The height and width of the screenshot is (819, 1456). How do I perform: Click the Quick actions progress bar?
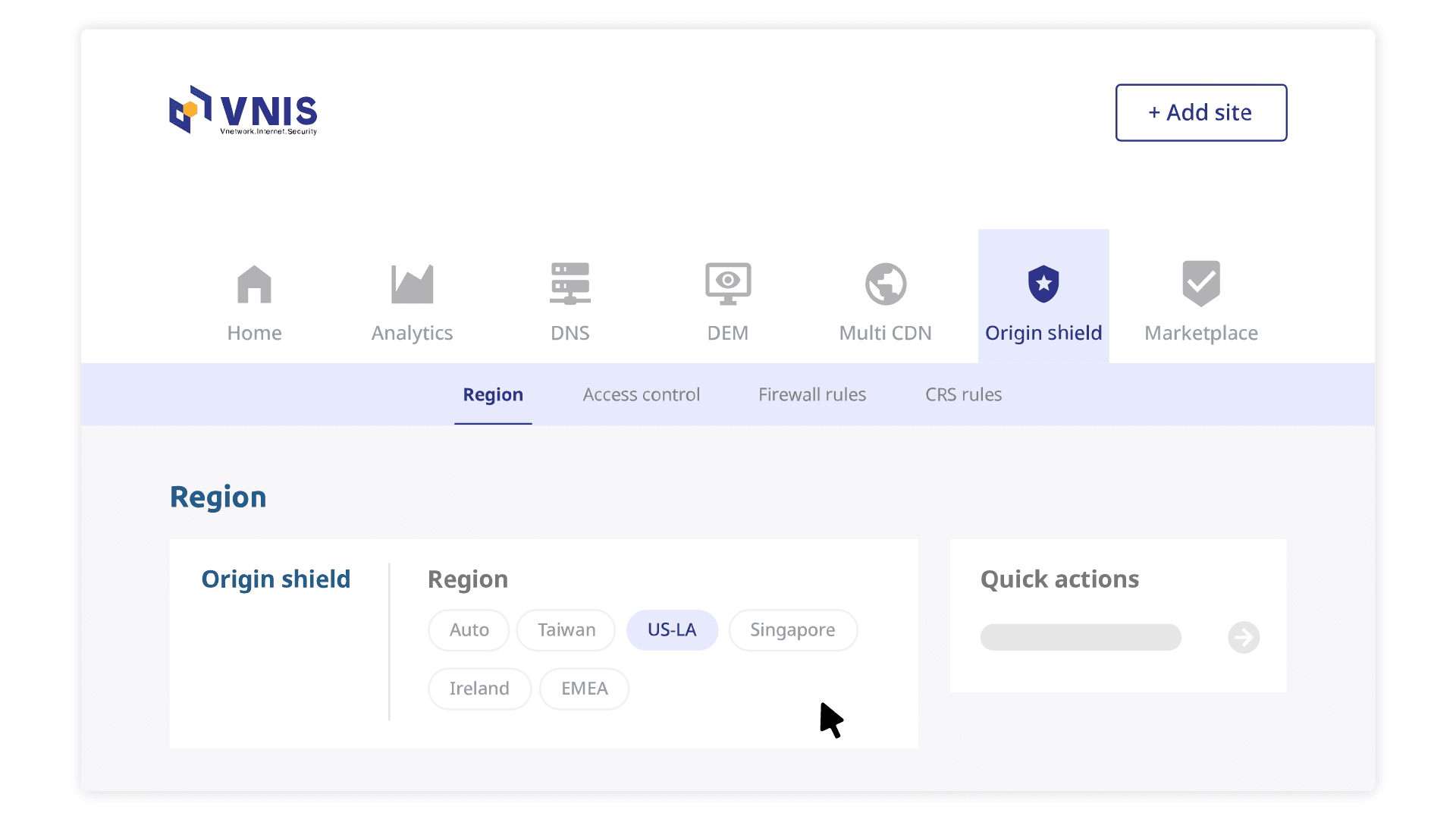1080,637
